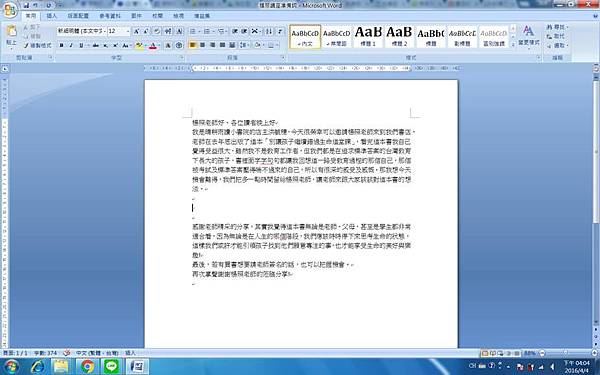This screenshot has height=375, width=600.
Task: Switch to the View (檢視) tab
Action: (178, 16)
